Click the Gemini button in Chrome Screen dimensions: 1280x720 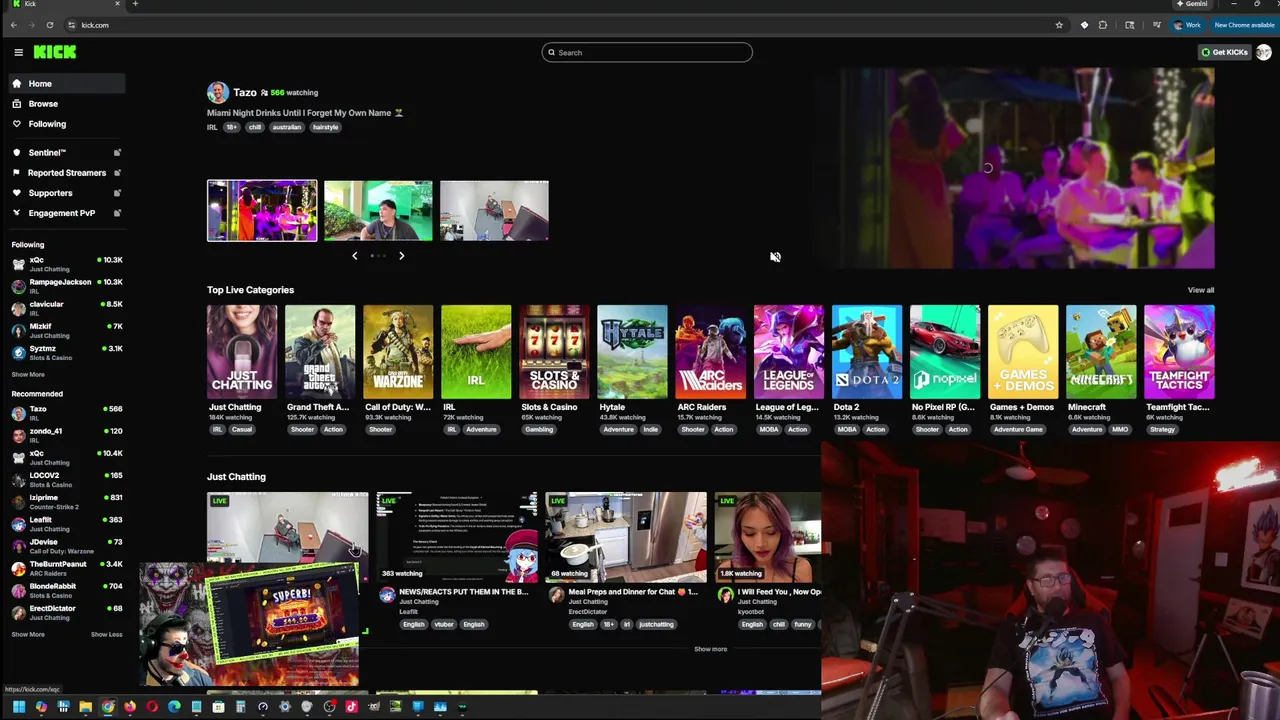[1192, 4]
